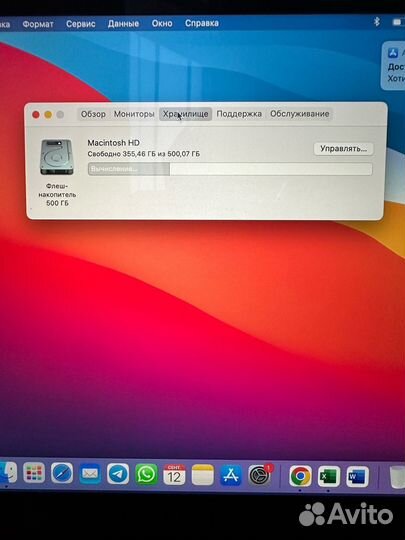Open Calendar showing date 12
405x540 pixels.
(174, 475)
